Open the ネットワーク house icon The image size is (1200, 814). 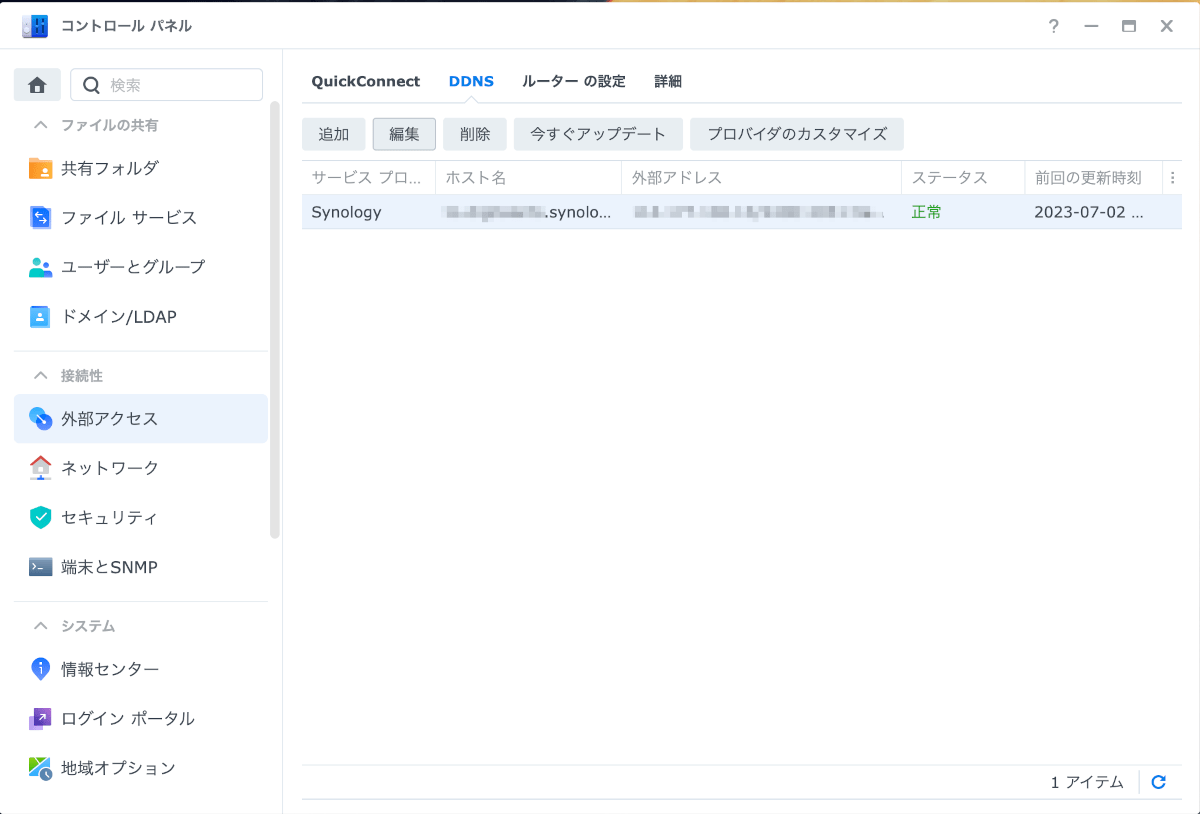[x=40, y=468]
